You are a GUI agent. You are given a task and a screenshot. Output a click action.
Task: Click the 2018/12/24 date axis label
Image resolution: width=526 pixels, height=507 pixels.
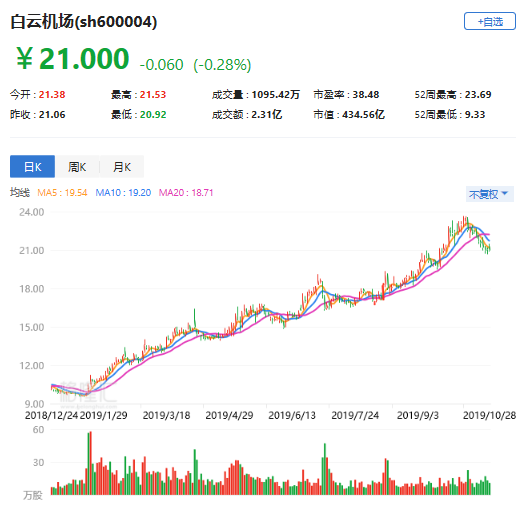click(x=51, y=415)
